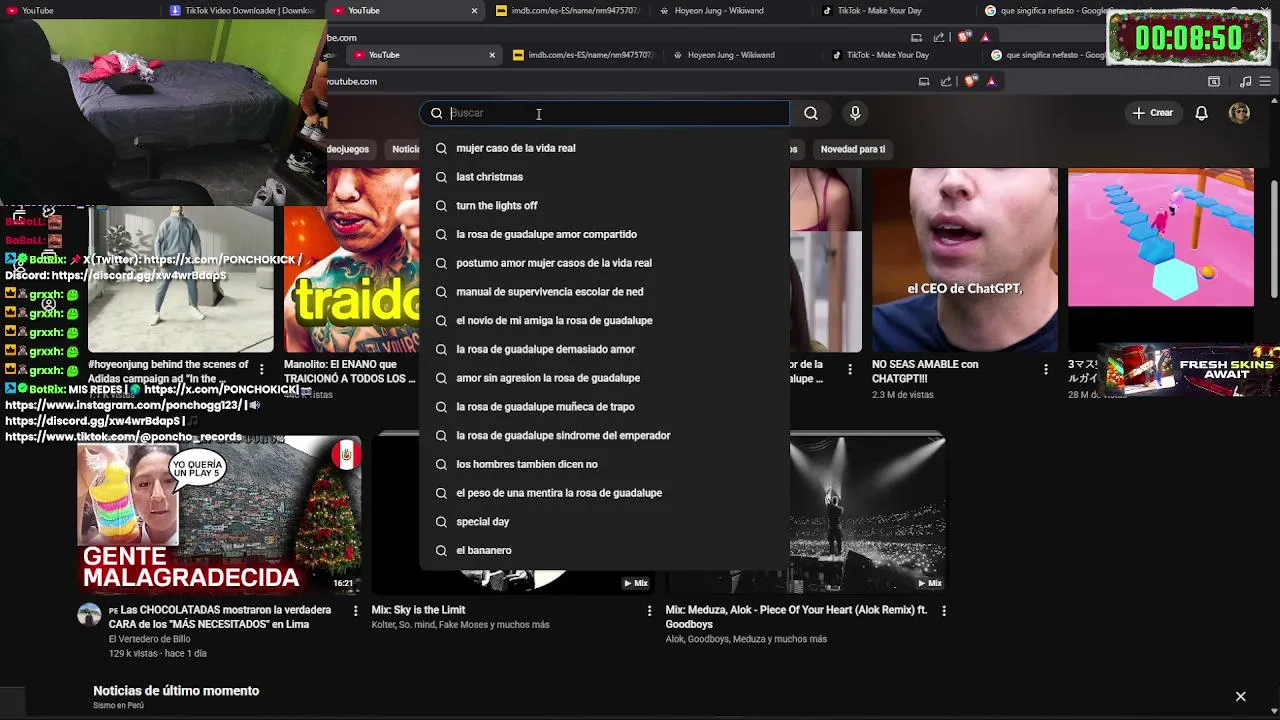Focus the Buscar search field
Viewport: 1280px width, 720px height.
(x=604, y=113)
